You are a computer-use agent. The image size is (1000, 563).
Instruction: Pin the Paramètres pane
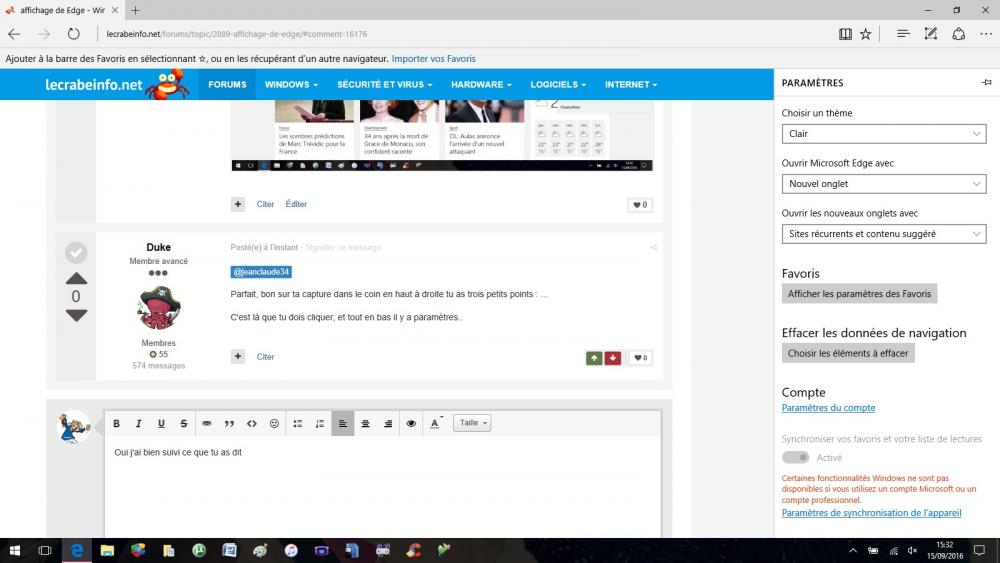pos(987,82)
